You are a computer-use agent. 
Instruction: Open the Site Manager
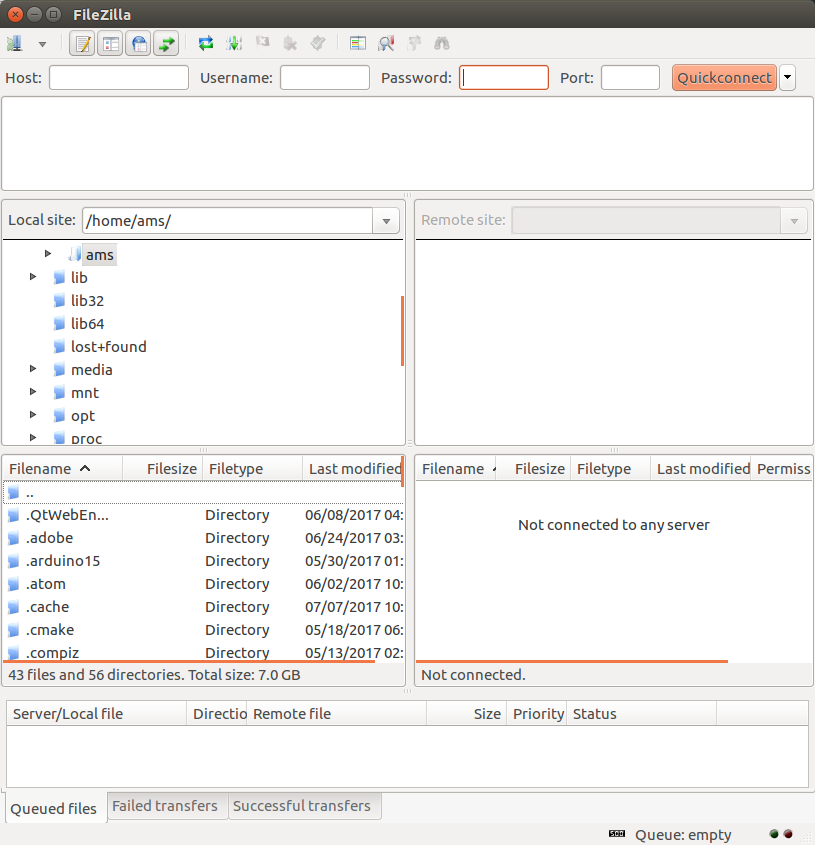tap(14, 43)
